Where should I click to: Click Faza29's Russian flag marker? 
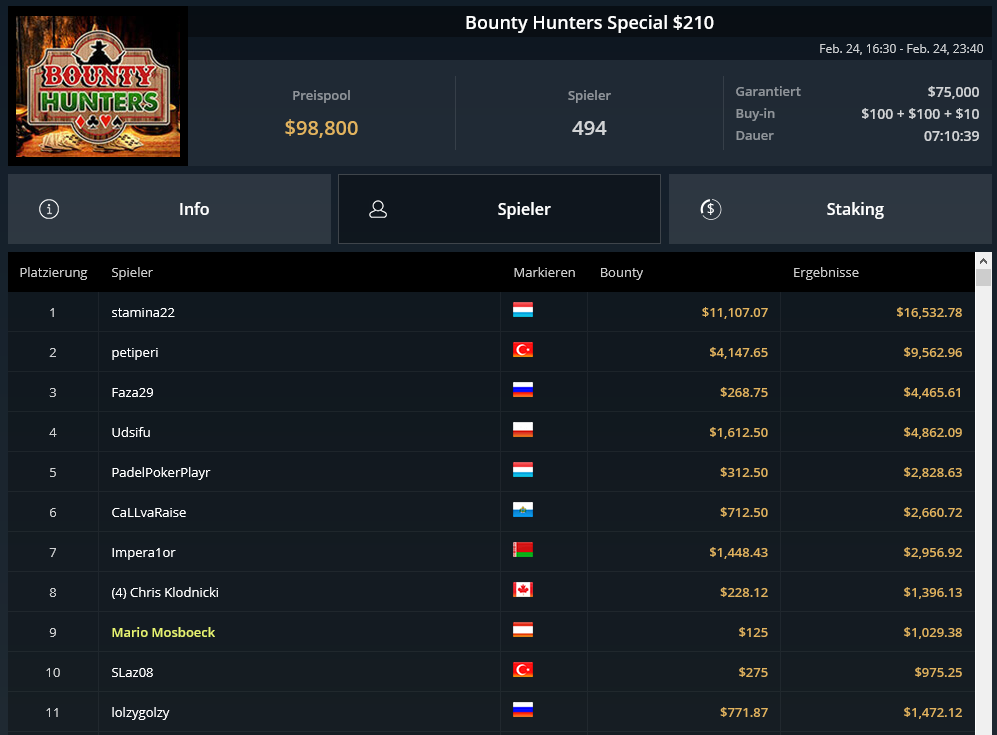(523, 390)
